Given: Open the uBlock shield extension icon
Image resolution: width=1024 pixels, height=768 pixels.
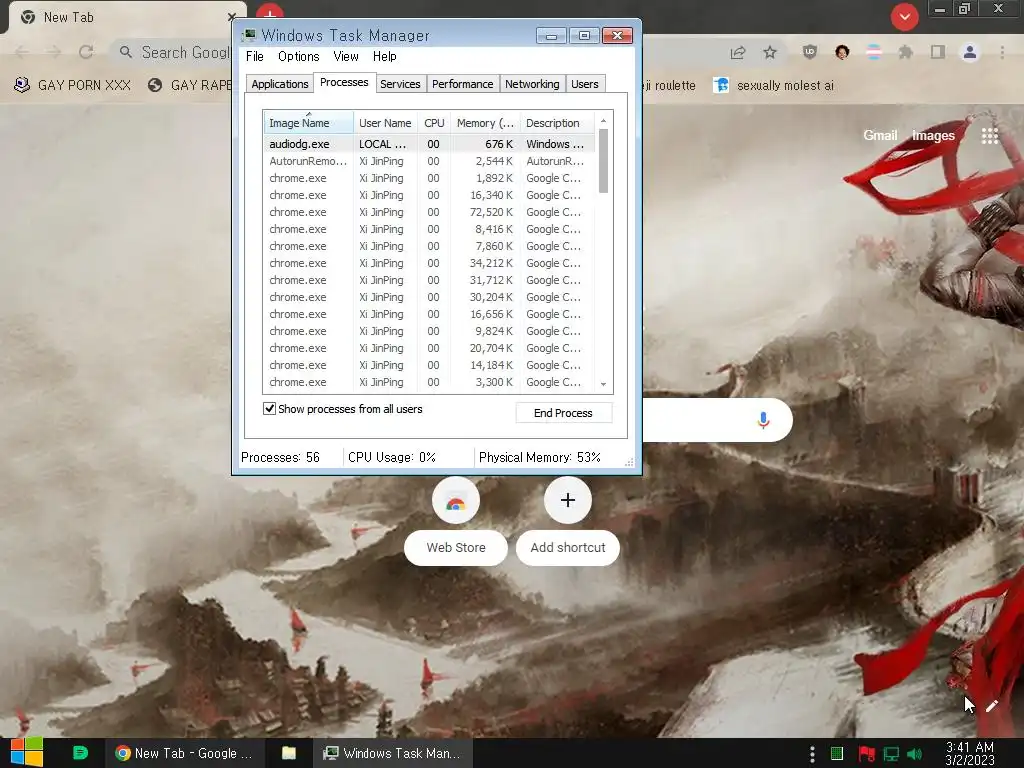Looking at the screenshot, I should coord(810,52).
